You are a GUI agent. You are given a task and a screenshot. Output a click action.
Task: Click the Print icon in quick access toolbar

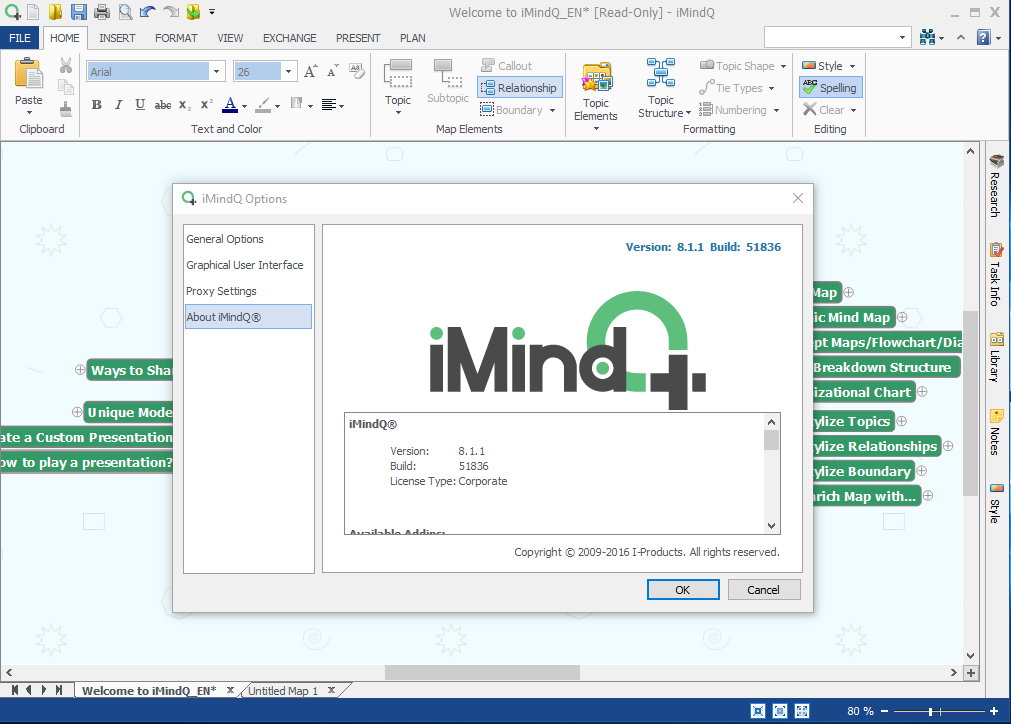click(x=102, y=12)
